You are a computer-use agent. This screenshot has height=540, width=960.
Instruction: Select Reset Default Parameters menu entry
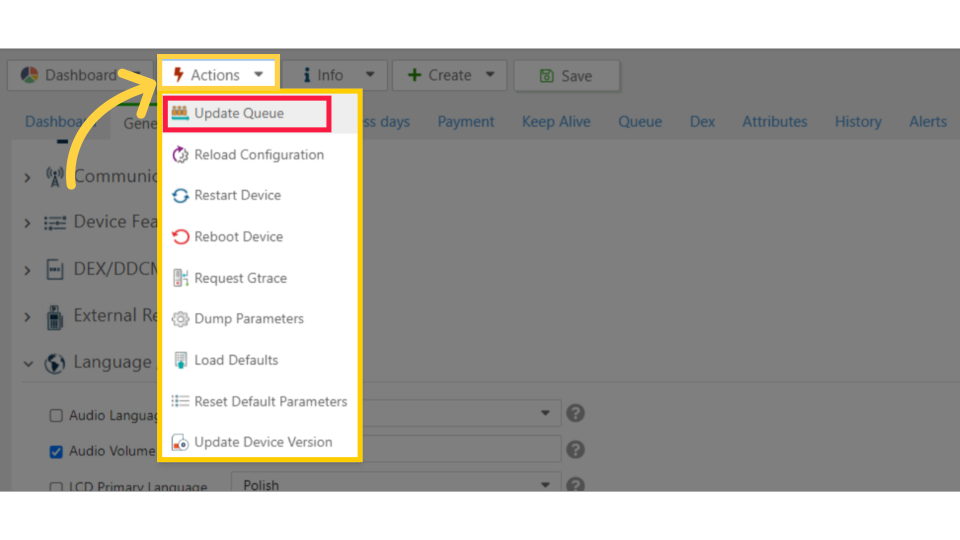coord(270,401)
